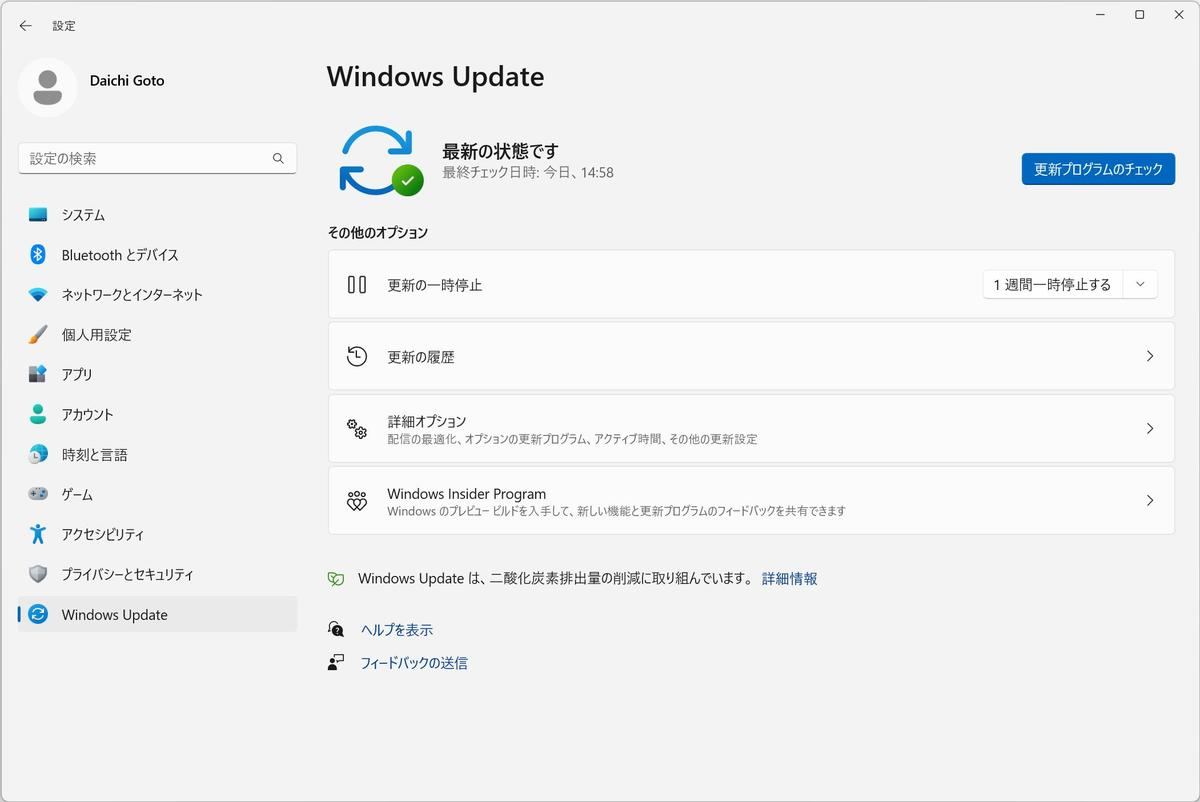Select Windows Update in the sidebar
The height and width of the screenshot is (802, 1200).
point(157,614)
